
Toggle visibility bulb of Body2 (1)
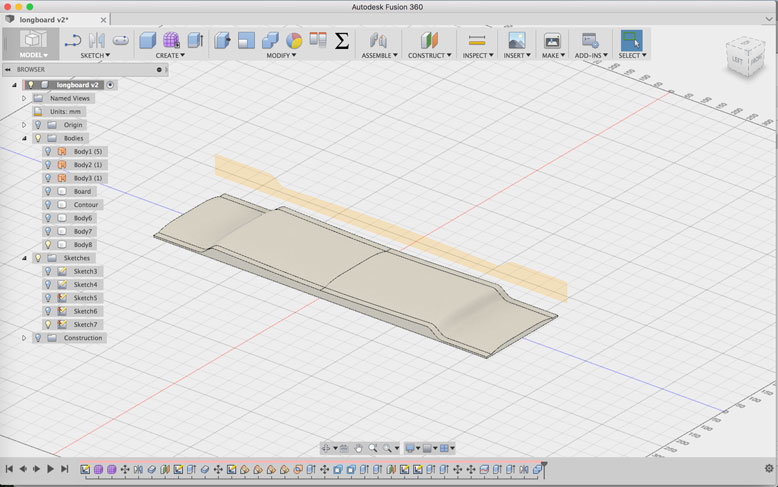[x=48, y=165]
